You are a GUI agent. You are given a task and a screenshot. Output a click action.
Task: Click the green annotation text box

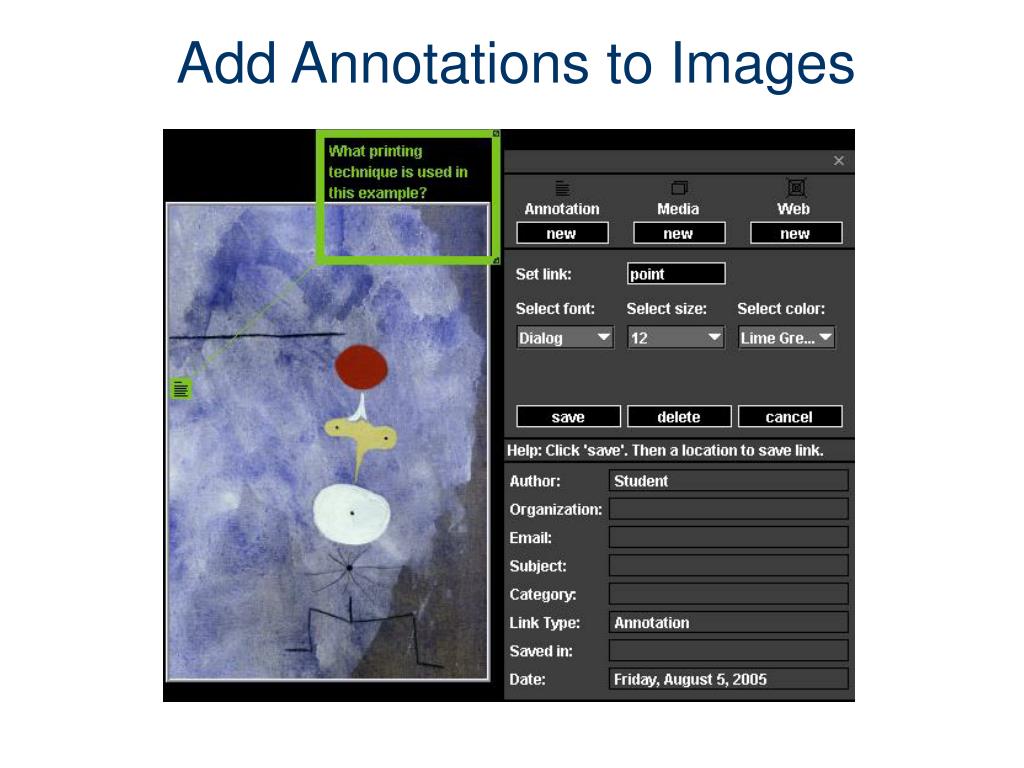(408, 197)
